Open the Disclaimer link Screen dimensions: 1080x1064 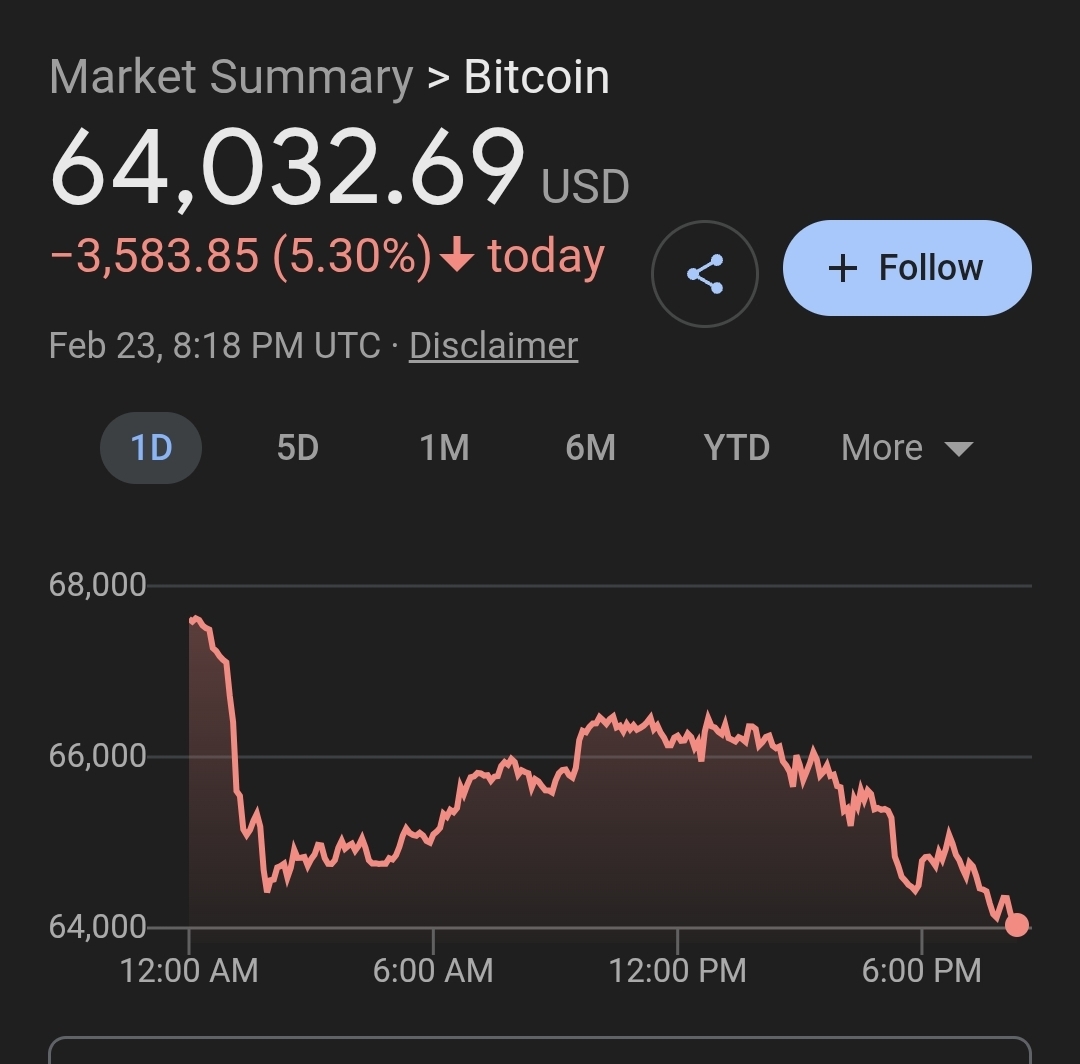click(x=492, y=345)
